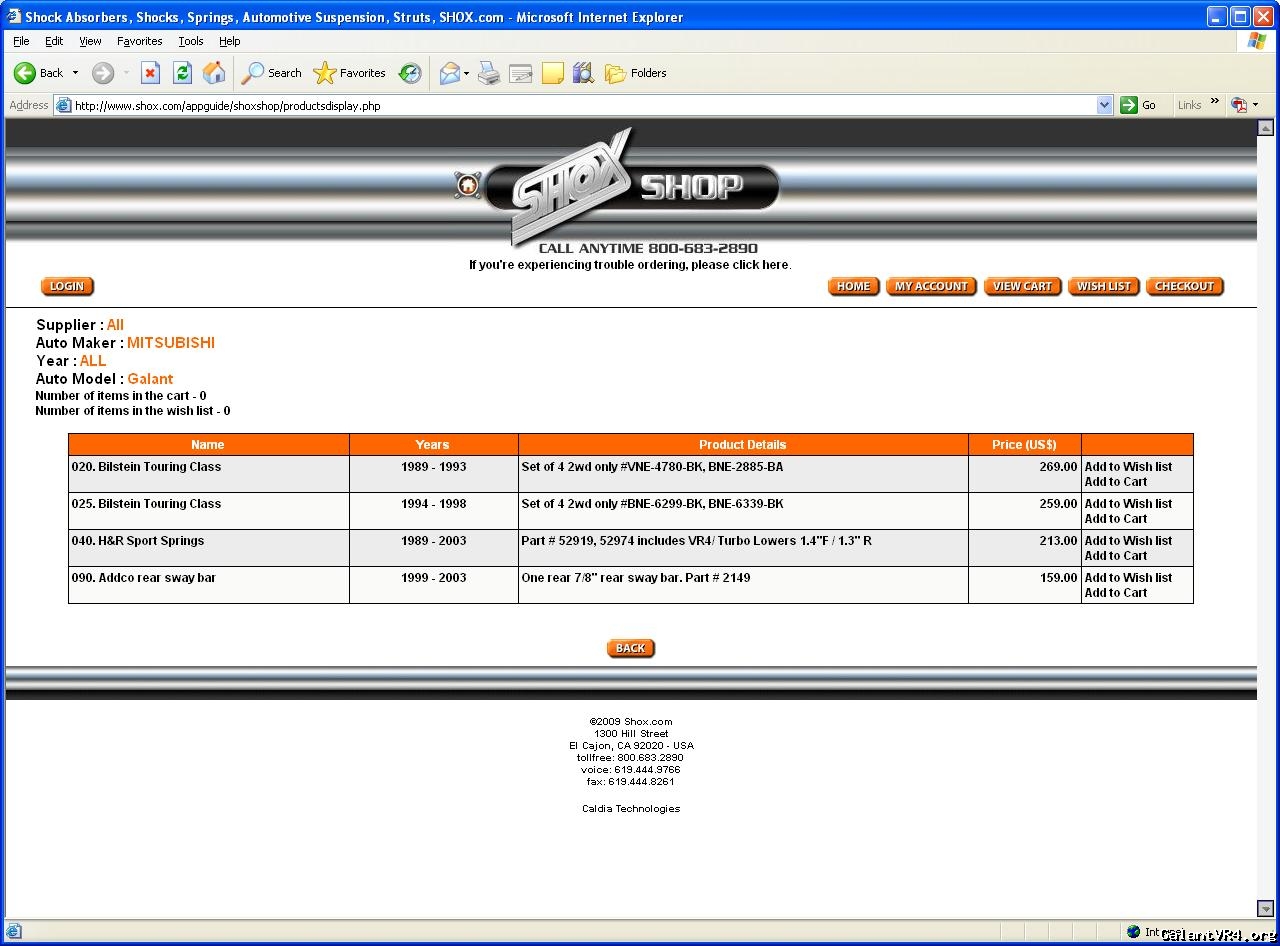Click the orange VIEW CART button
Image resolution: width=1280 pixels, height=946 pixels.
(x=1022, y=286)
